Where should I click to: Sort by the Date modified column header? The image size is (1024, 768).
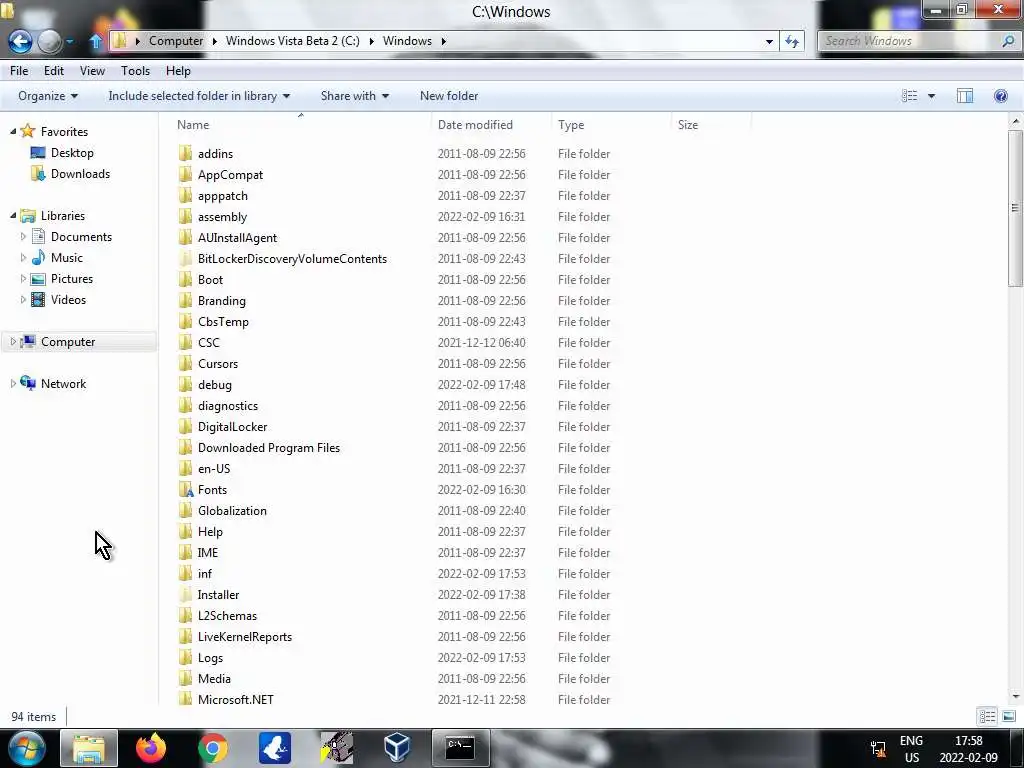tap(491, 125)
